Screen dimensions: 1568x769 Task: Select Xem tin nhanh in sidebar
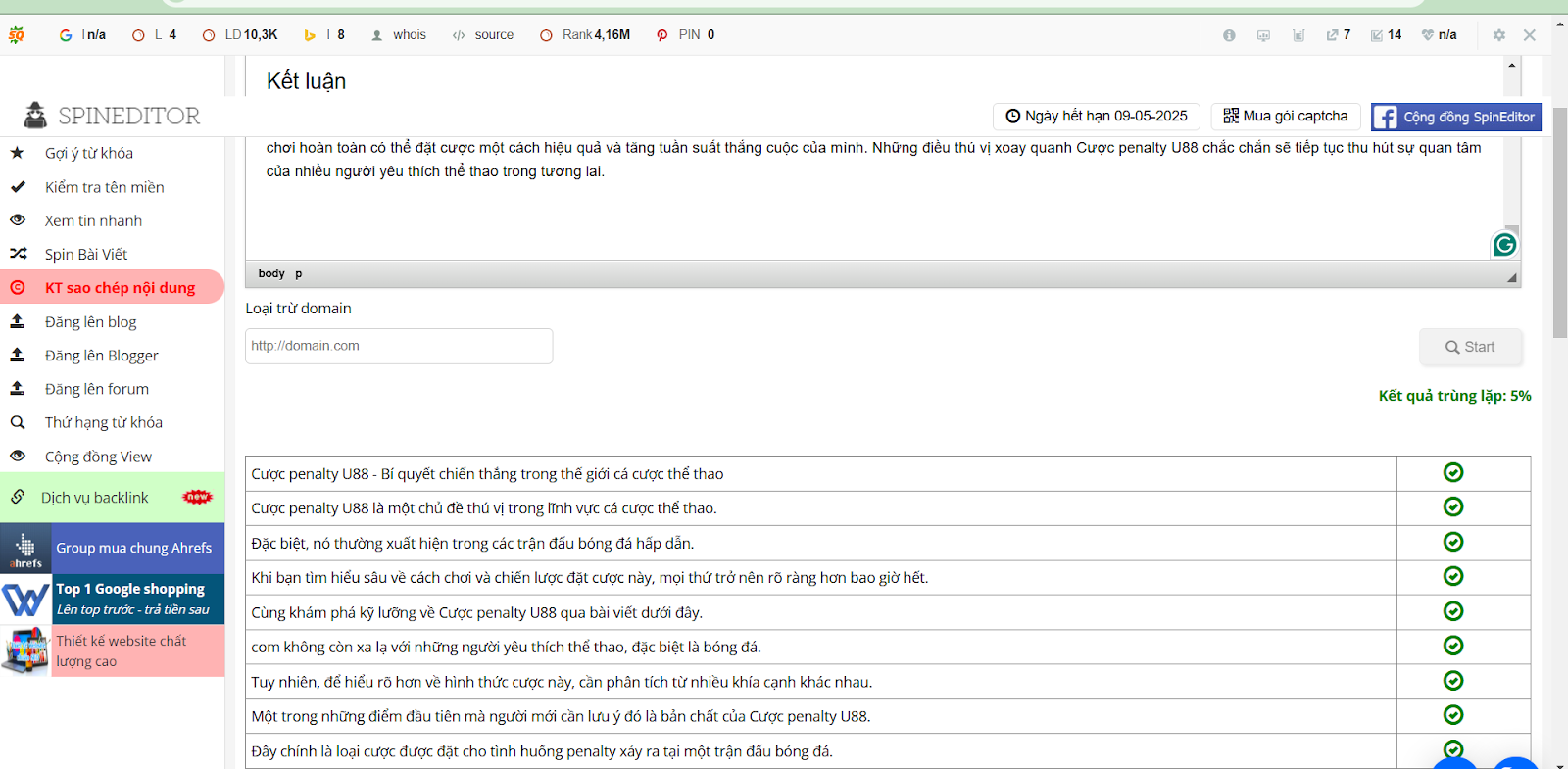93,220
